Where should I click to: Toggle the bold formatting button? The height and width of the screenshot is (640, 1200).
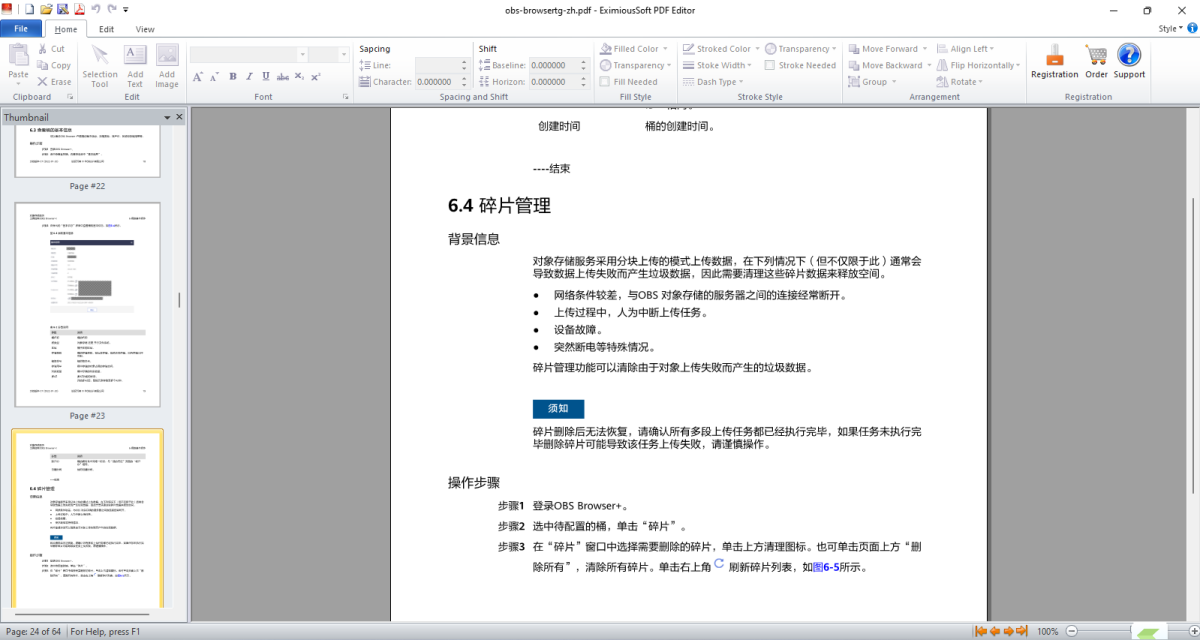tap(233, 76)
